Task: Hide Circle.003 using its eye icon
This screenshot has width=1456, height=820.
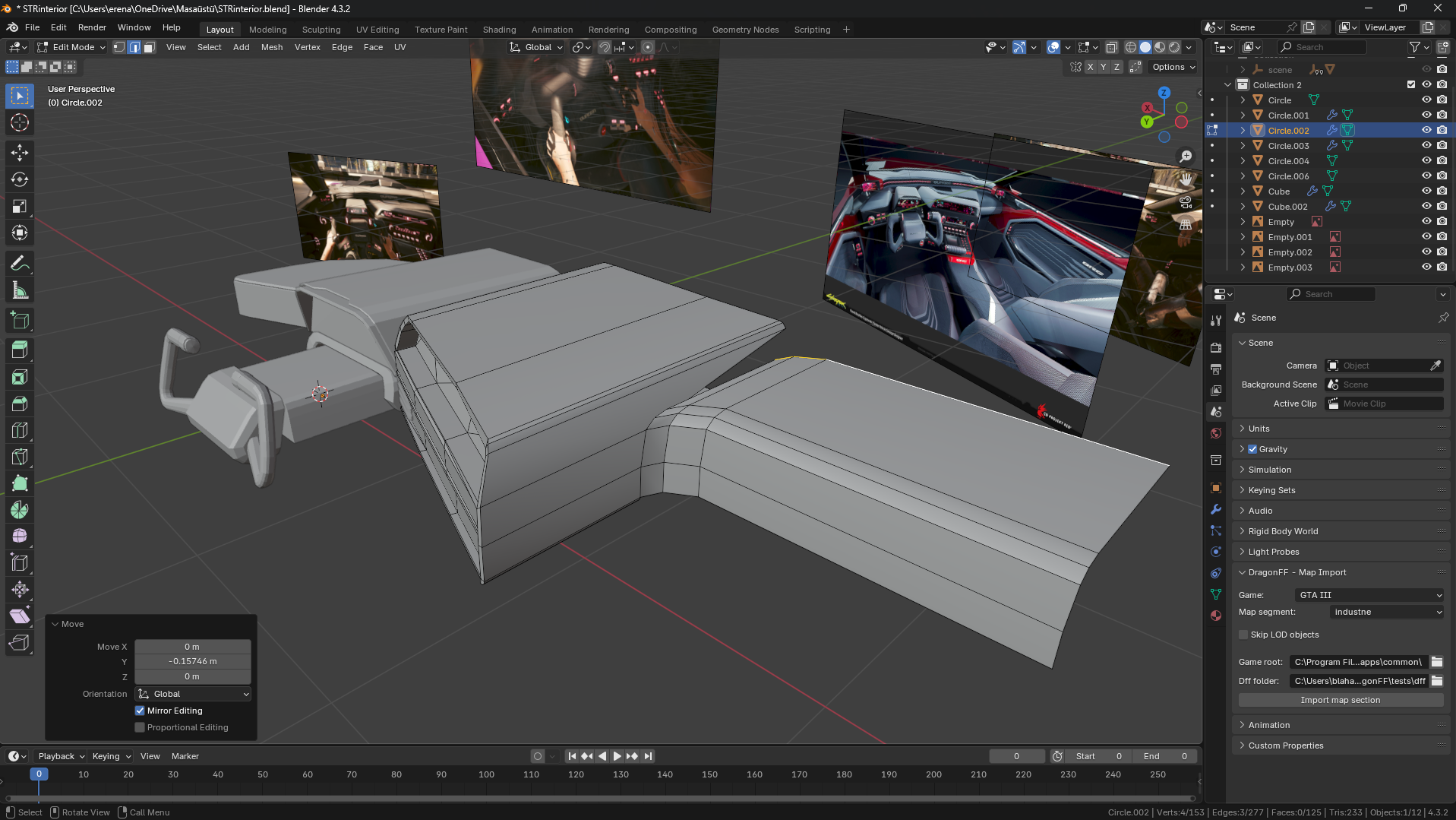Action: (x=1426, y=145)
